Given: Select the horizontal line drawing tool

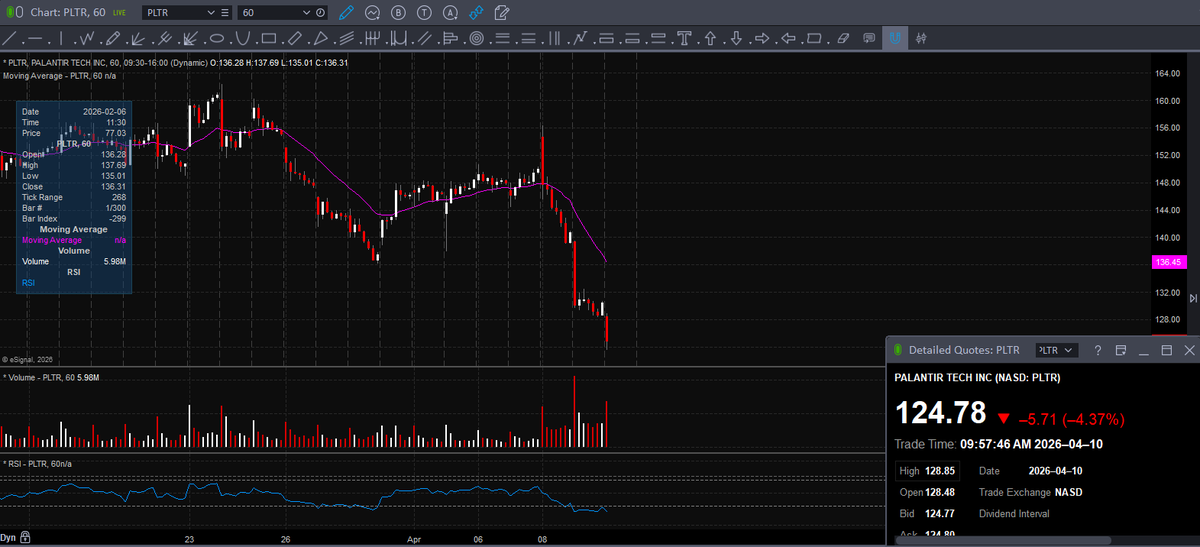Looking at the screenshot, I should click(x=35, y=38).
